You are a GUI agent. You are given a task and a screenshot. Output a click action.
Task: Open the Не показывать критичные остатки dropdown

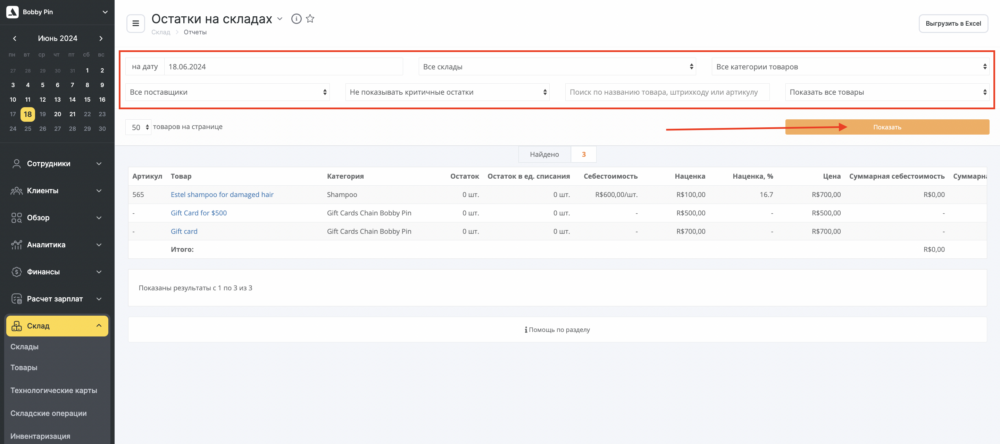click(447, 92)
